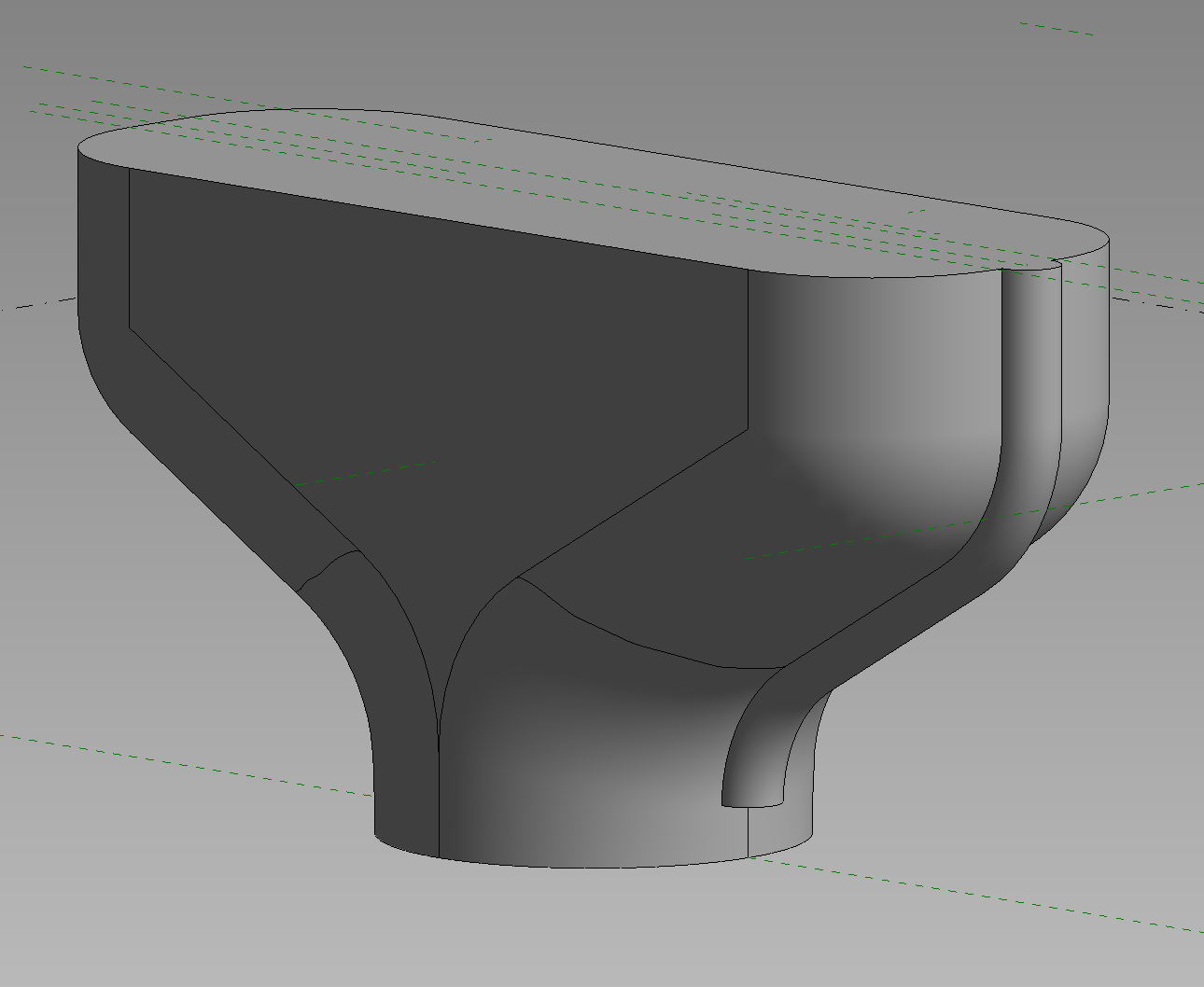Click the cylindrical base surface
The height and width of the screenshot is (987, 1204).
pos(579,812)
